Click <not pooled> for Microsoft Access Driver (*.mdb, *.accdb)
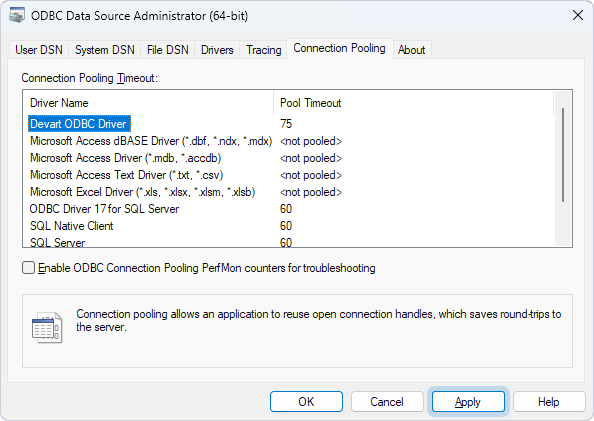The width and height of the screenshot is (594, 421). point(311,158)
